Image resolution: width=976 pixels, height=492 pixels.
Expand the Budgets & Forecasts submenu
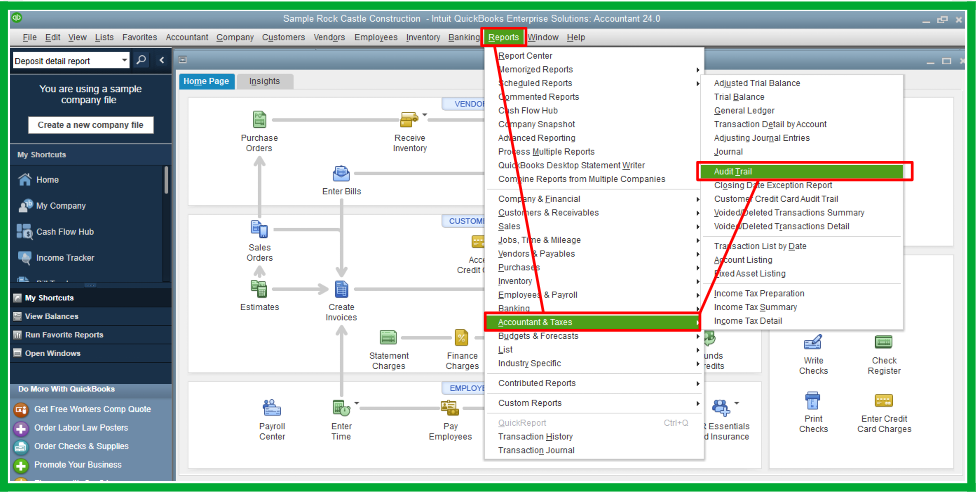[594, 336]
